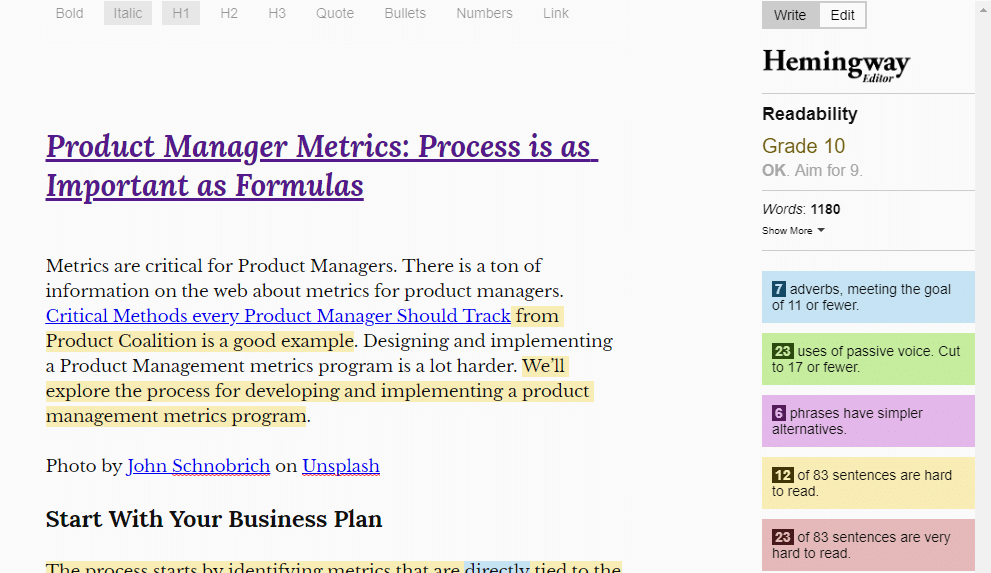Switch to Write mode

[x=790, y=15]
